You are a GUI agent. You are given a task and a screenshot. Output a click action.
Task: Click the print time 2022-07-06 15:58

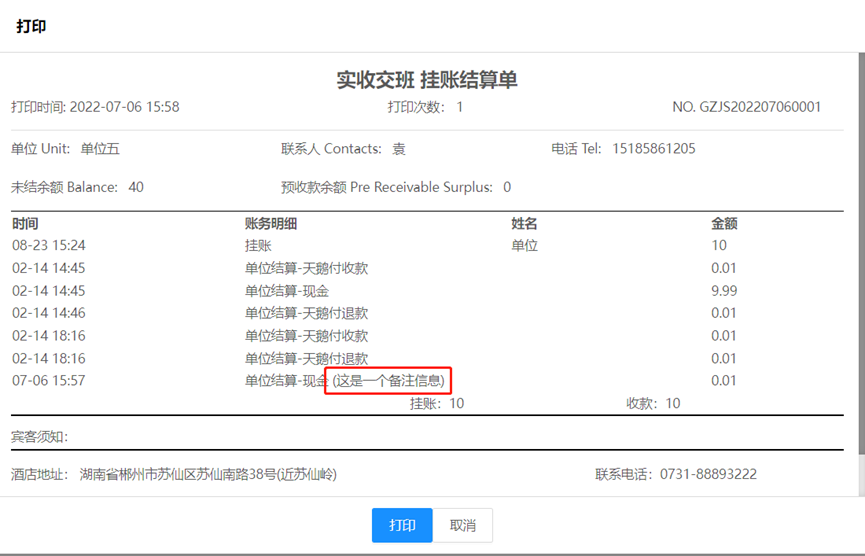click(x=125, y=107)
